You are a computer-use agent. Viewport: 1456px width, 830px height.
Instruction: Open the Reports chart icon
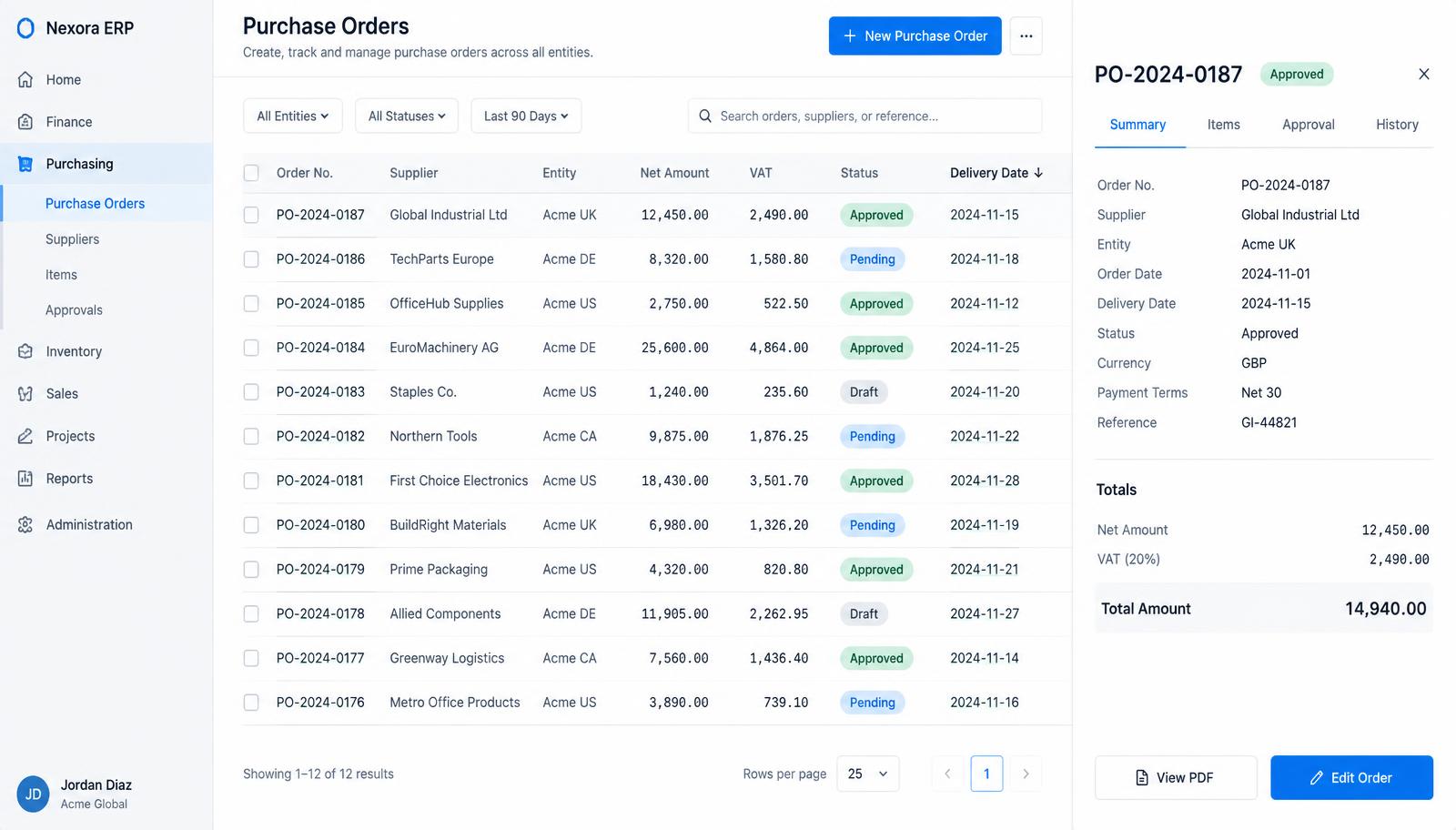click(25, 479)
